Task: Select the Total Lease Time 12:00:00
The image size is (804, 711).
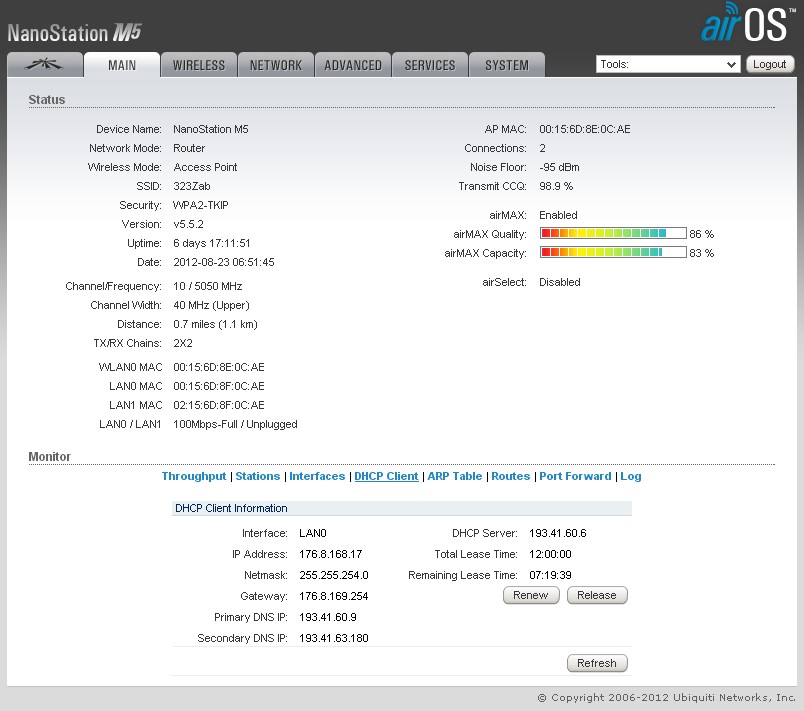Action: (x=550, y=554)
